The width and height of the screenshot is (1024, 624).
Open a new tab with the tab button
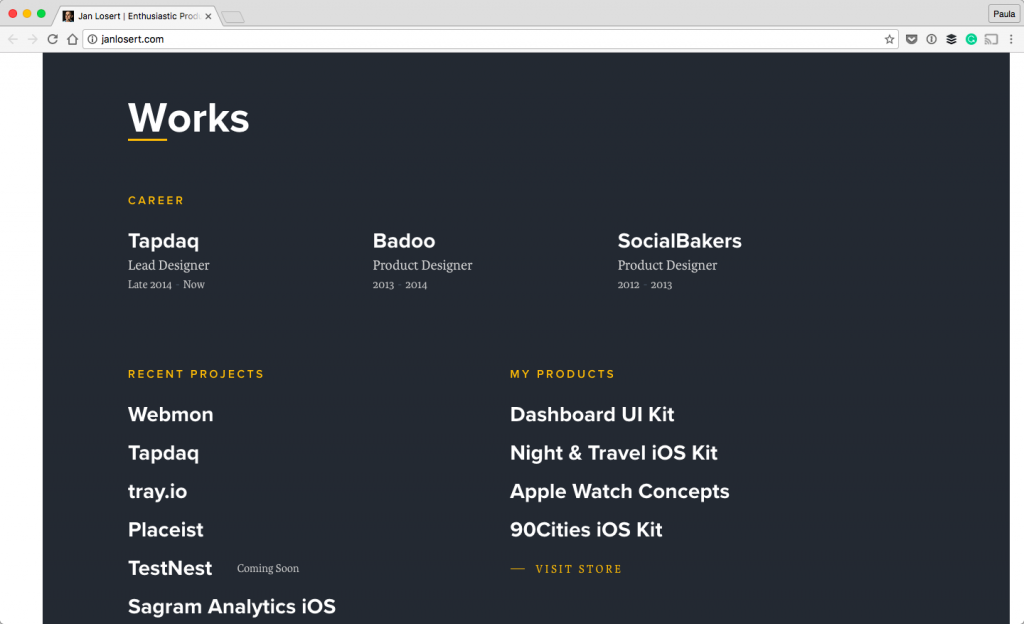click(232, 16)
